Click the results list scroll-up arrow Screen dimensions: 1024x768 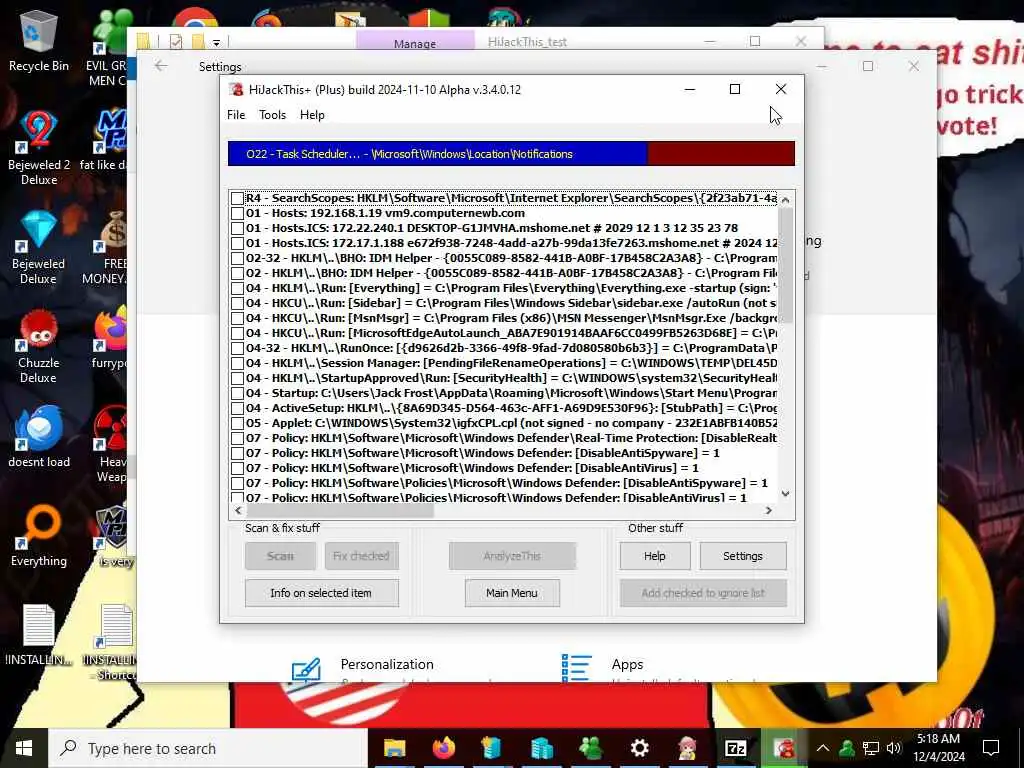pyautogui.click(x=786, y=200)
